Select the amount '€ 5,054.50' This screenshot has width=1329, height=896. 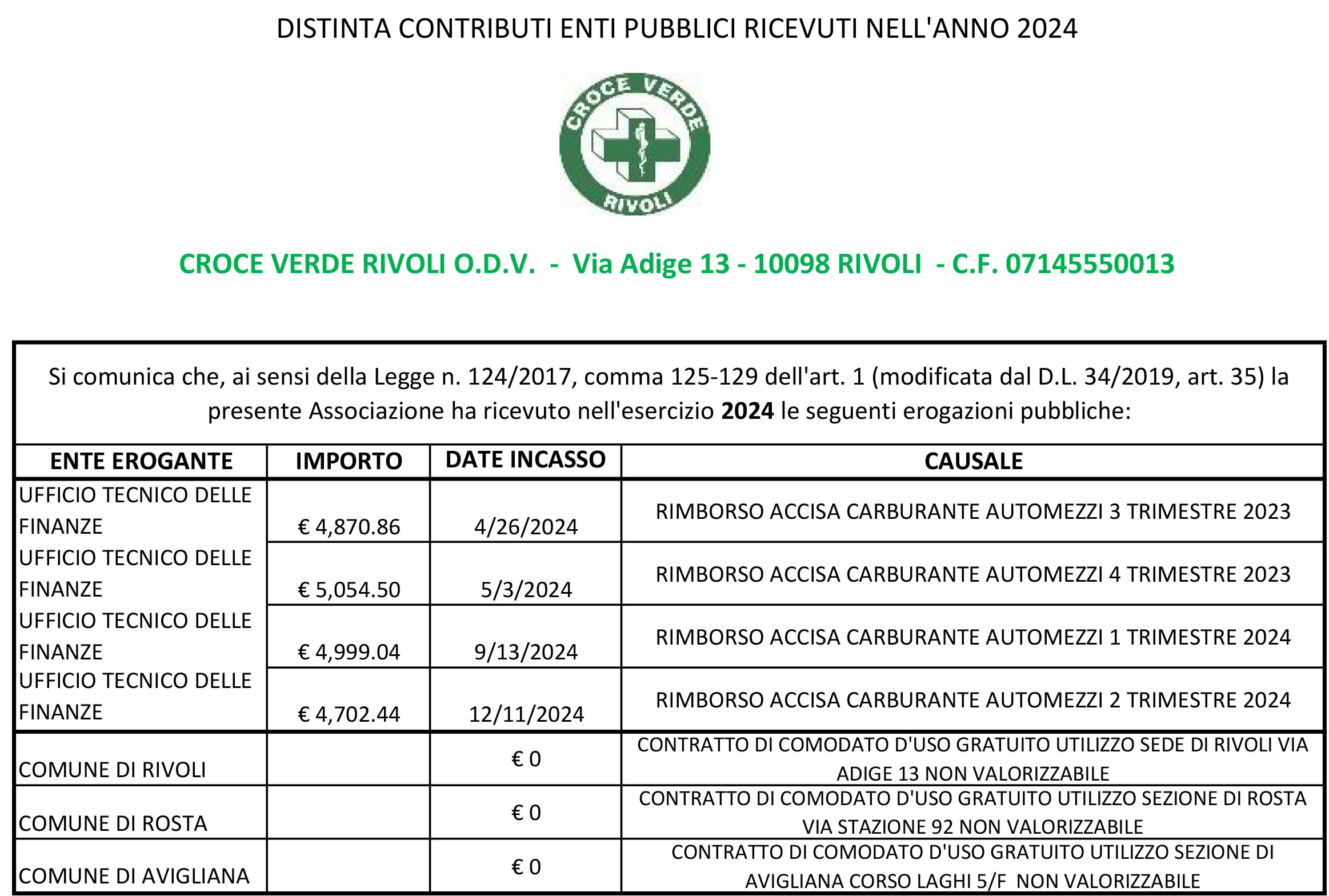pos(349,590)
